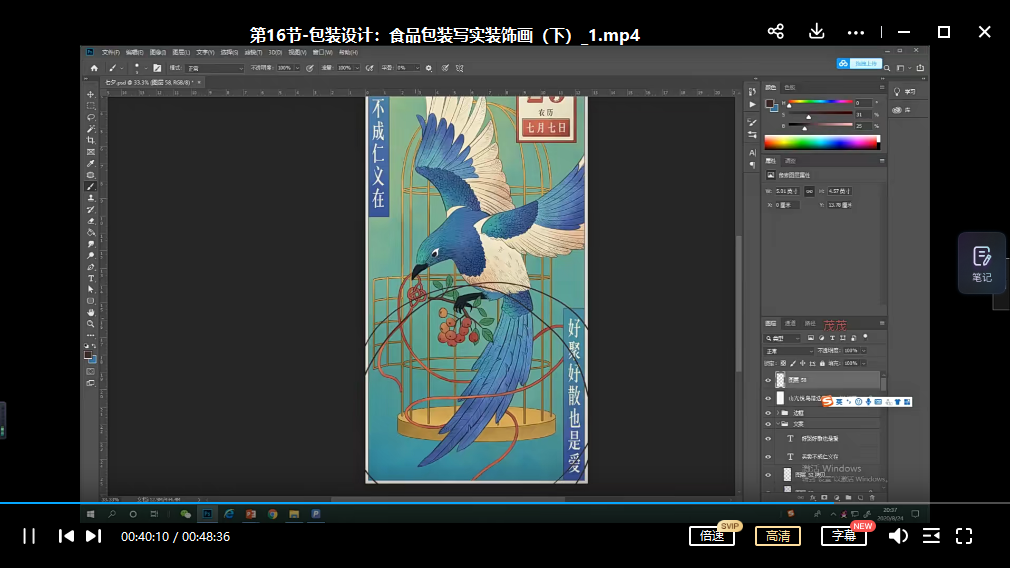The height and width of the screenshot is (568, 1010).
Task: Hide the text layer 好聚好散也是爱
Action: point(768,439)
